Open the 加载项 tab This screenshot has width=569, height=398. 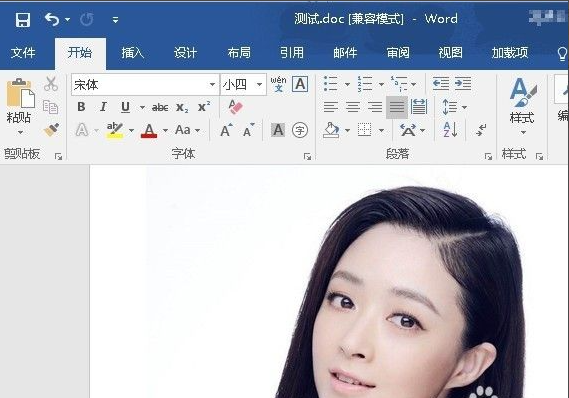tap(510, 53)
